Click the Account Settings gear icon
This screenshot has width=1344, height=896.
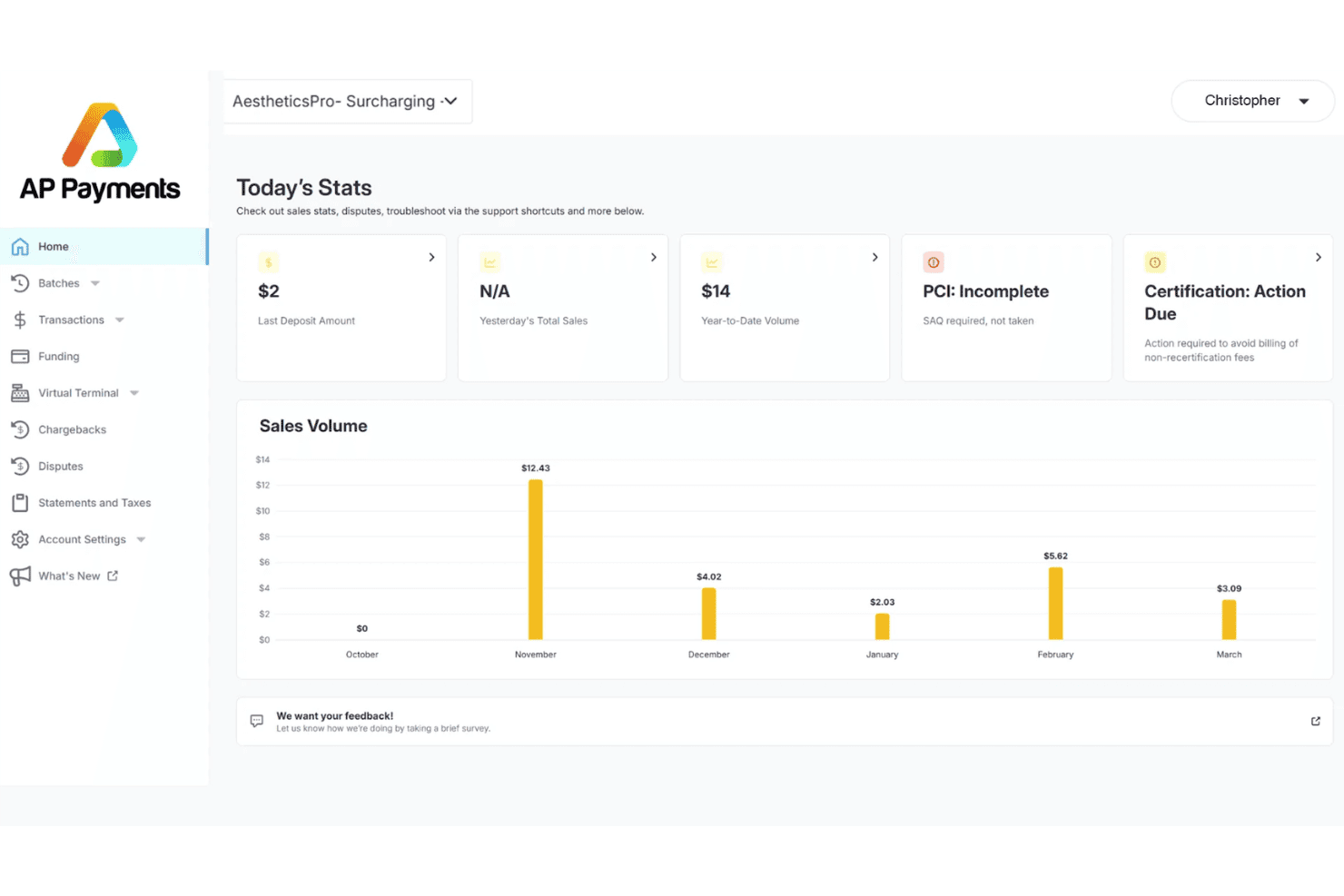tap(20, 539)
